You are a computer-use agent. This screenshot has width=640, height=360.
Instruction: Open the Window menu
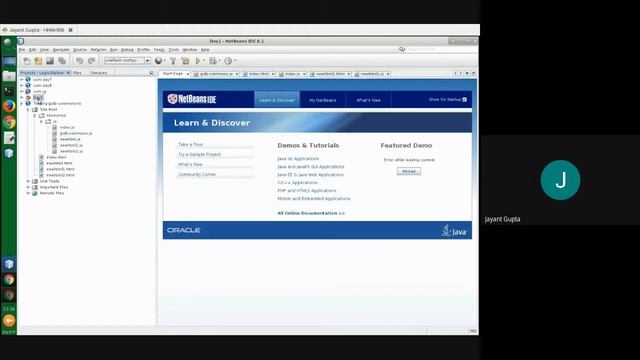point(190,50)
